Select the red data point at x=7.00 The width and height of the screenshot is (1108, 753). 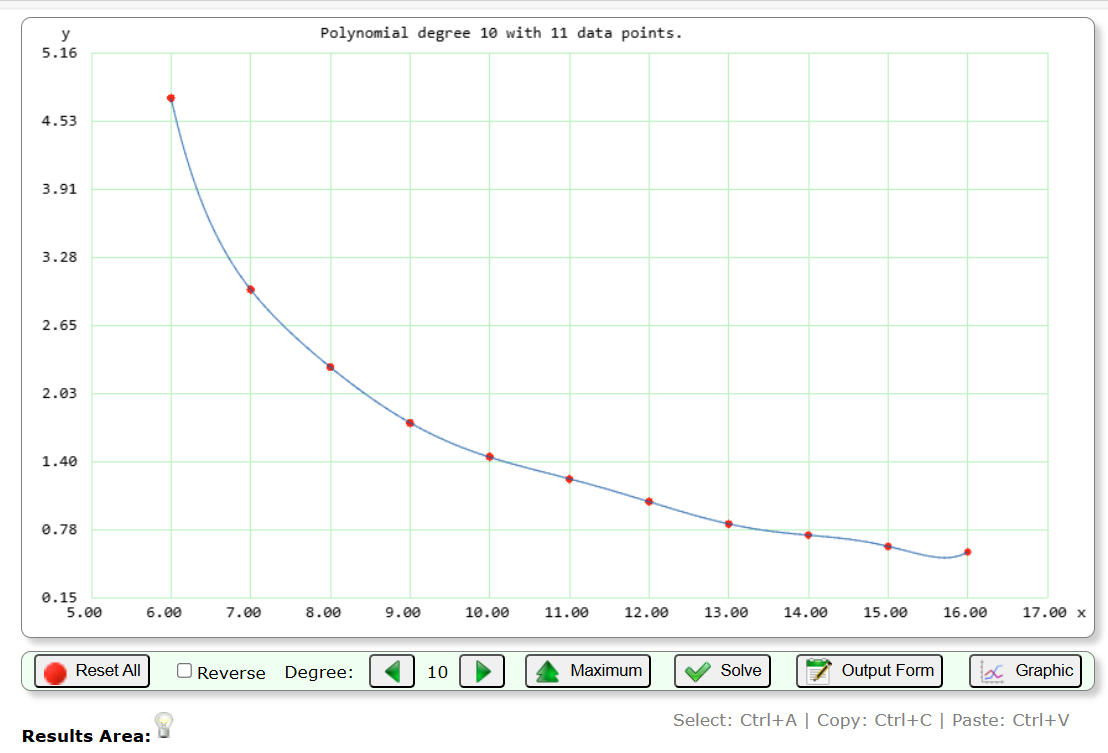coord(251,290)
